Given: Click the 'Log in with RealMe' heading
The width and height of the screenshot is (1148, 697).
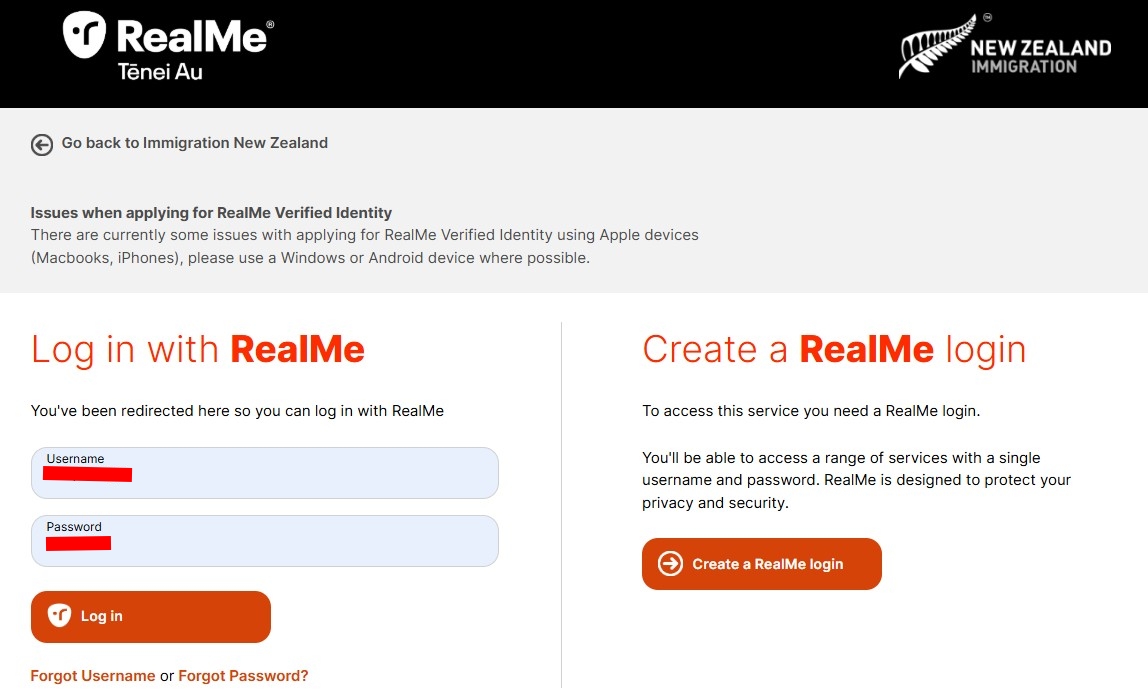Looking at the screenshot, I should (198, 349).
